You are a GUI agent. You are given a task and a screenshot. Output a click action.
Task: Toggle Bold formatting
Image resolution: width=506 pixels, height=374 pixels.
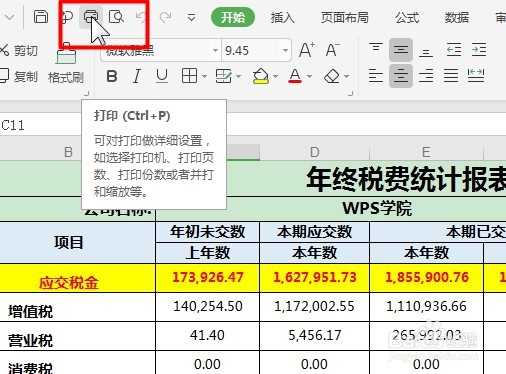coord(112,76)
